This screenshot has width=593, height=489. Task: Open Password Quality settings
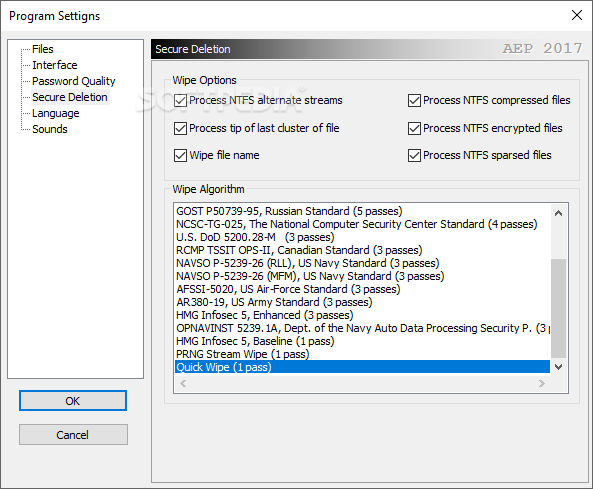tap(73, 81)
